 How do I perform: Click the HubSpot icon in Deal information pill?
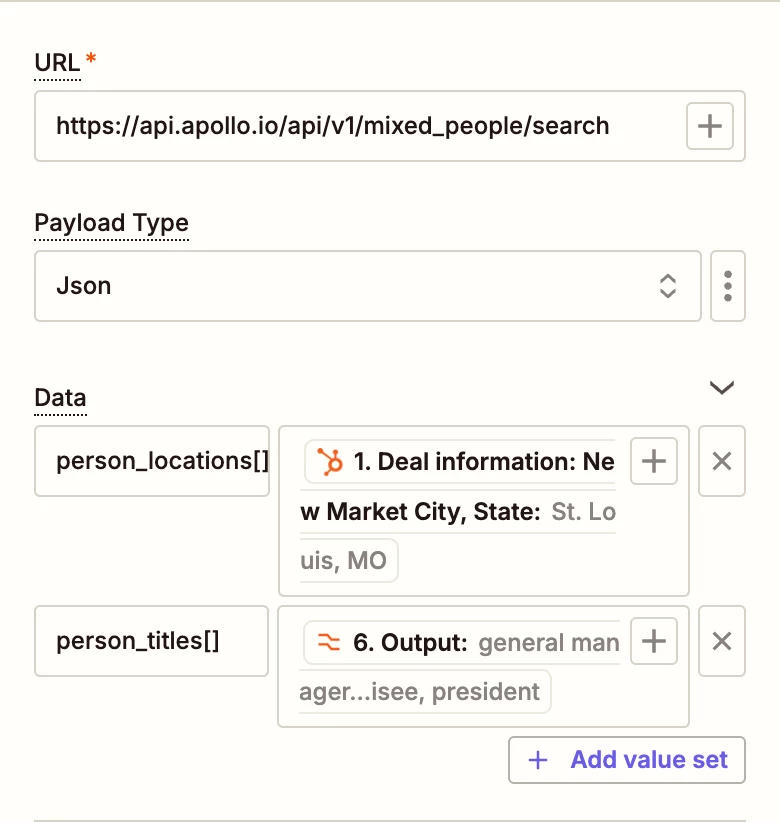click(330, 462)
